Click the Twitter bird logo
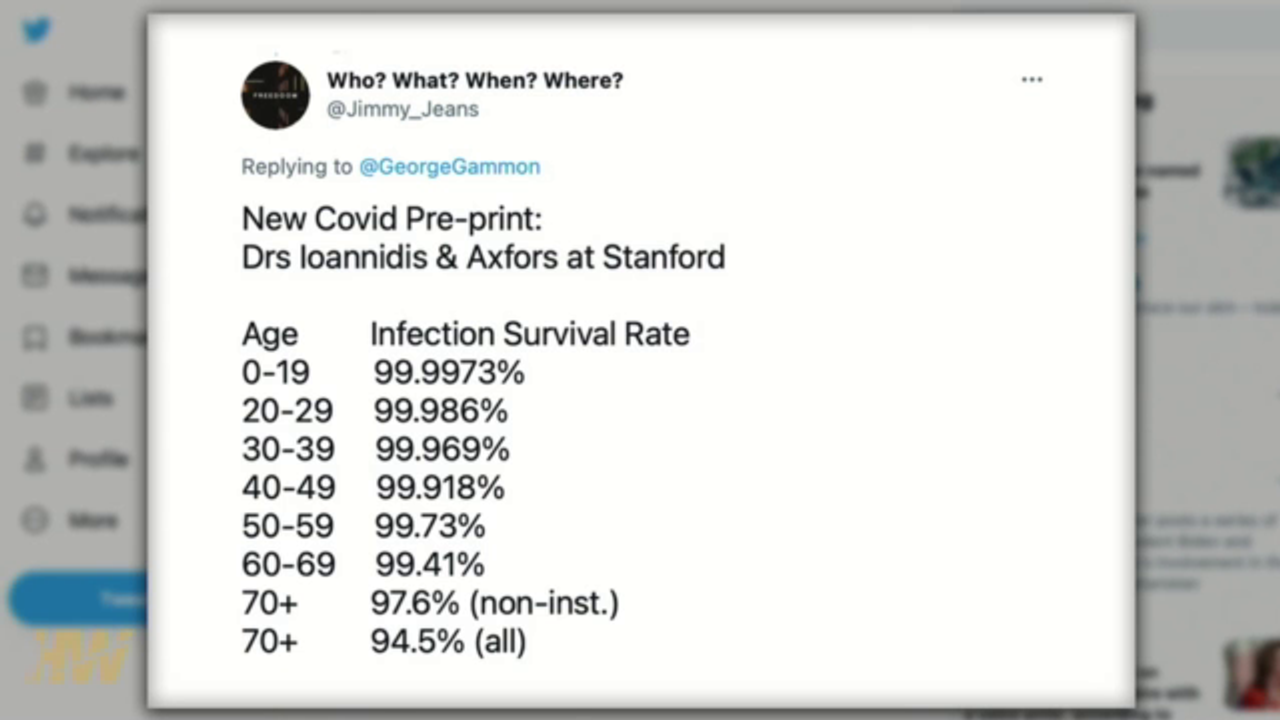The image size is (1280, 720). 37,31
